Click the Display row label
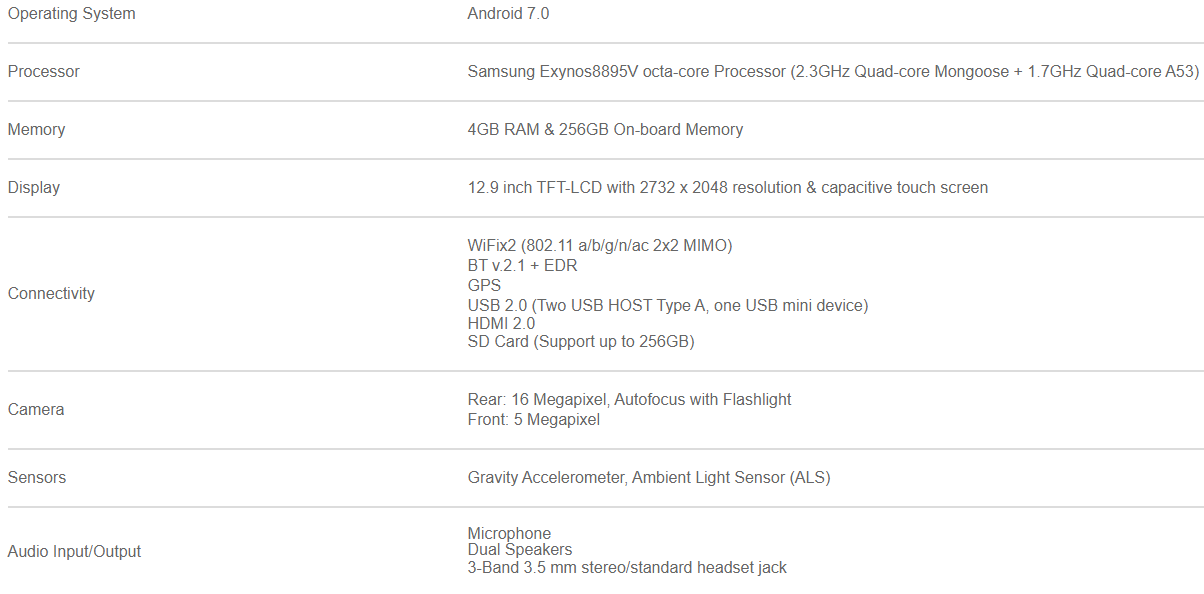Viewport: 1204px width, 594px height. [x=34, y=188]
